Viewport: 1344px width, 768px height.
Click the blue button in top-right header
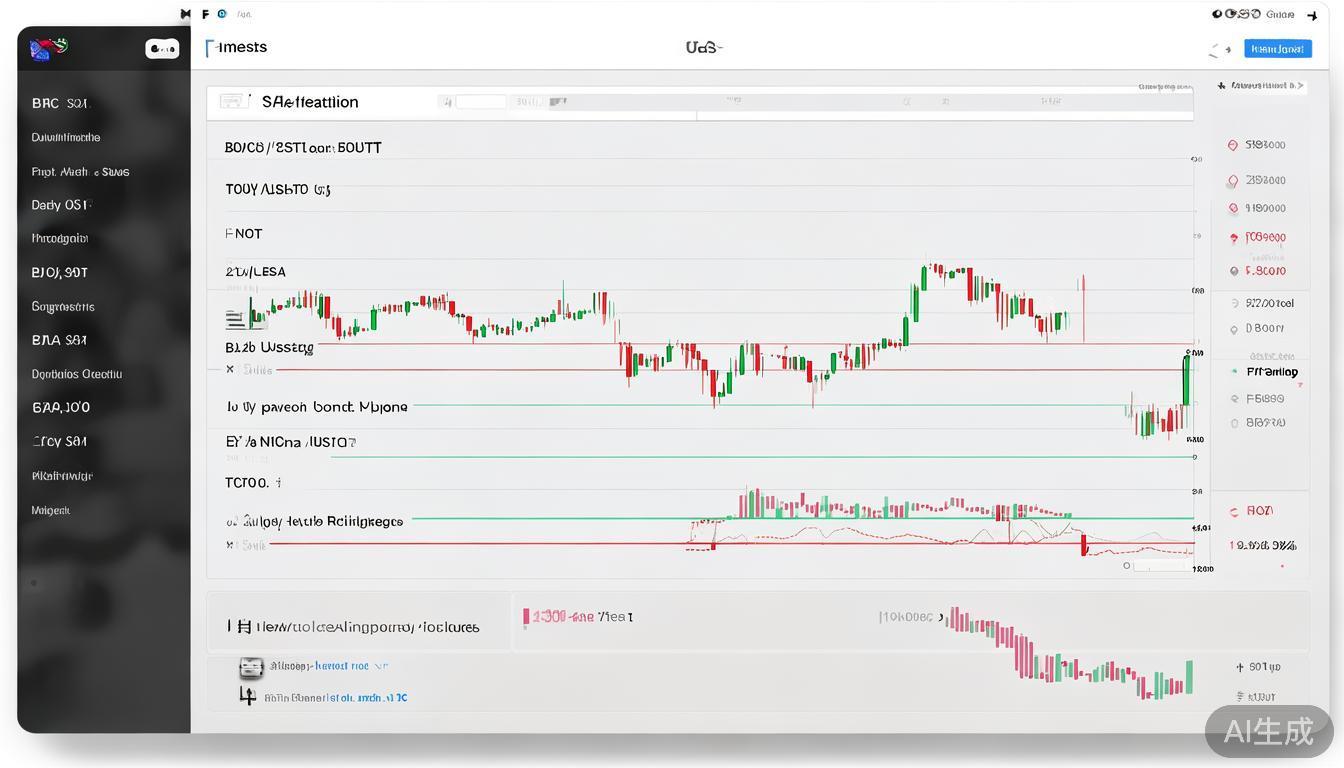(x=1277, y=48)
